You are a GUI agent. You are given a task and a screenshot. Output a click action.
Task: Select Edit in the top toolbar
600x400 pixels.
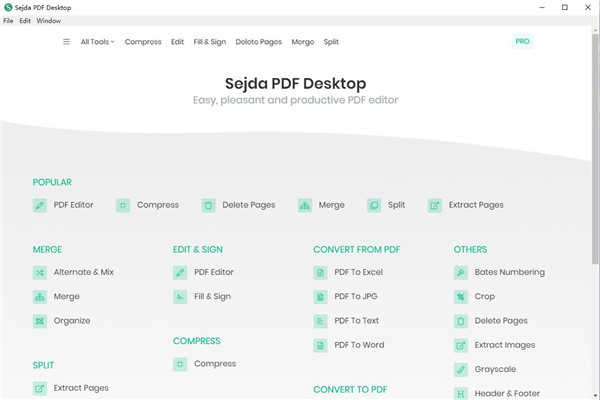click(x=177, y=42)
